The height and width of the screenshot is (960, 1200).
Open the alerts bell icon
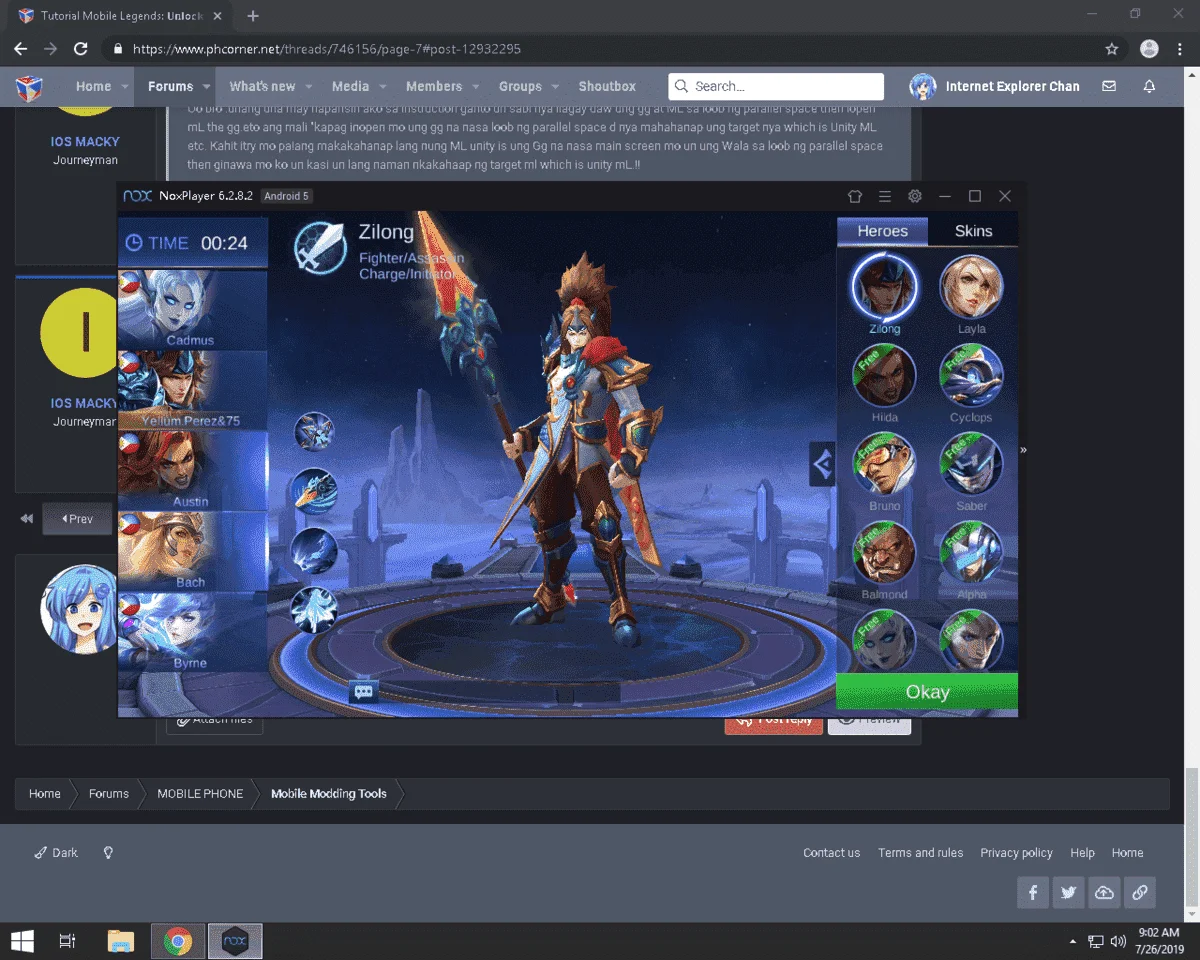click(1149, 86)
